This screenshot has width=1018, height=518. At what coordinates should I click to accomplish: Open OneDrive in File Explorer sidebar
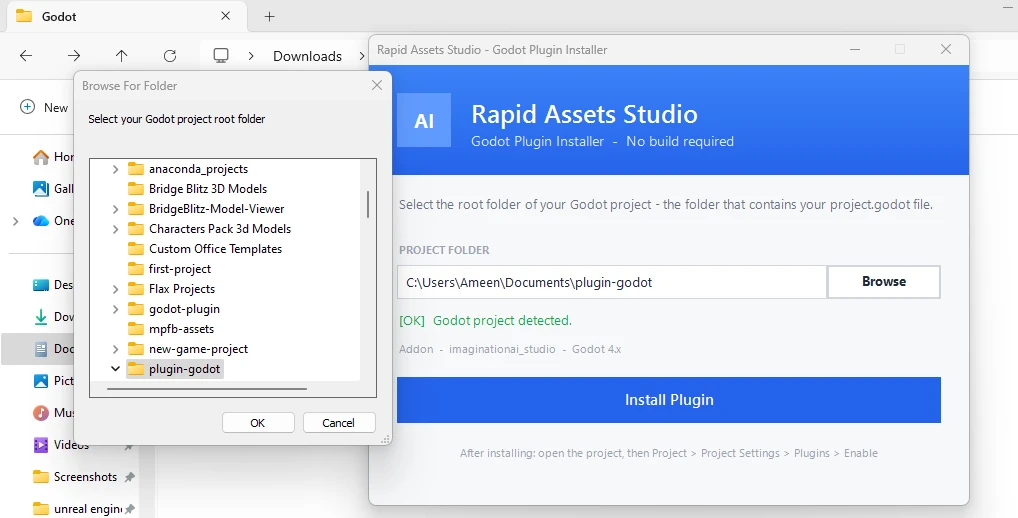53,221
